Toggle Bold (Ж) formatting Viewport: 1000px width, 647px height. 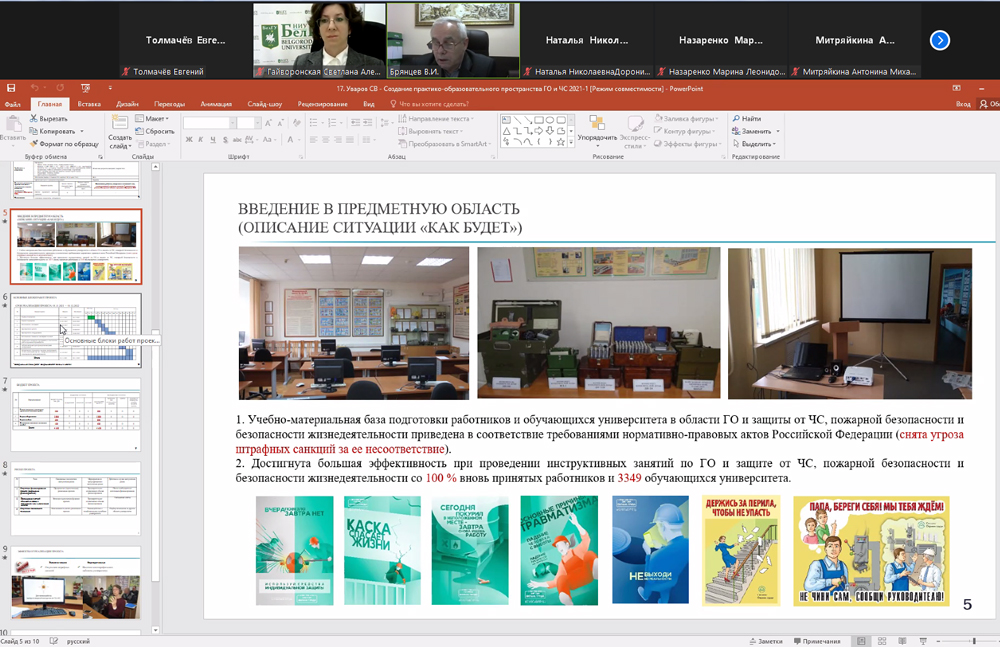pos(189,140)
